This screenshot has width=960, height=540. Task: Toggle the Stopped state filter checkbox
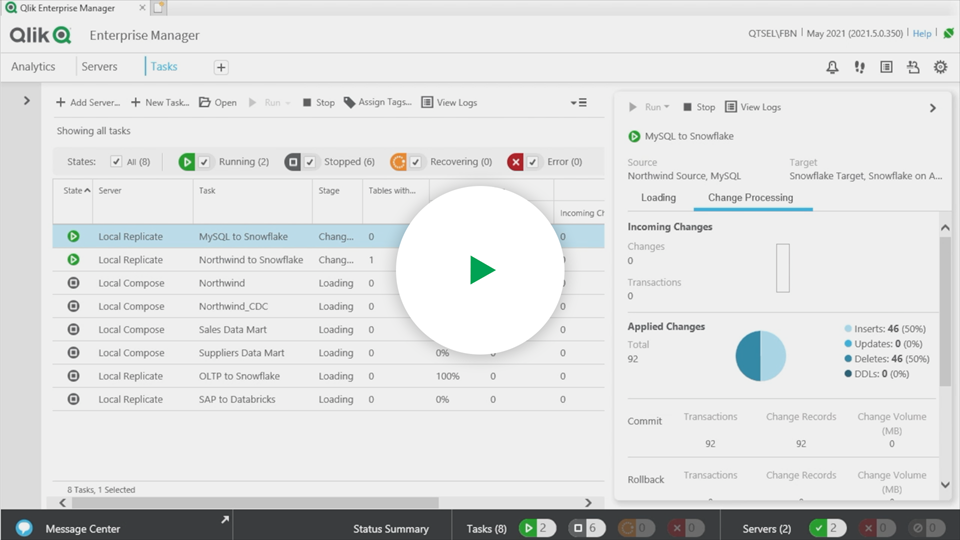click(x=310, y=161)
